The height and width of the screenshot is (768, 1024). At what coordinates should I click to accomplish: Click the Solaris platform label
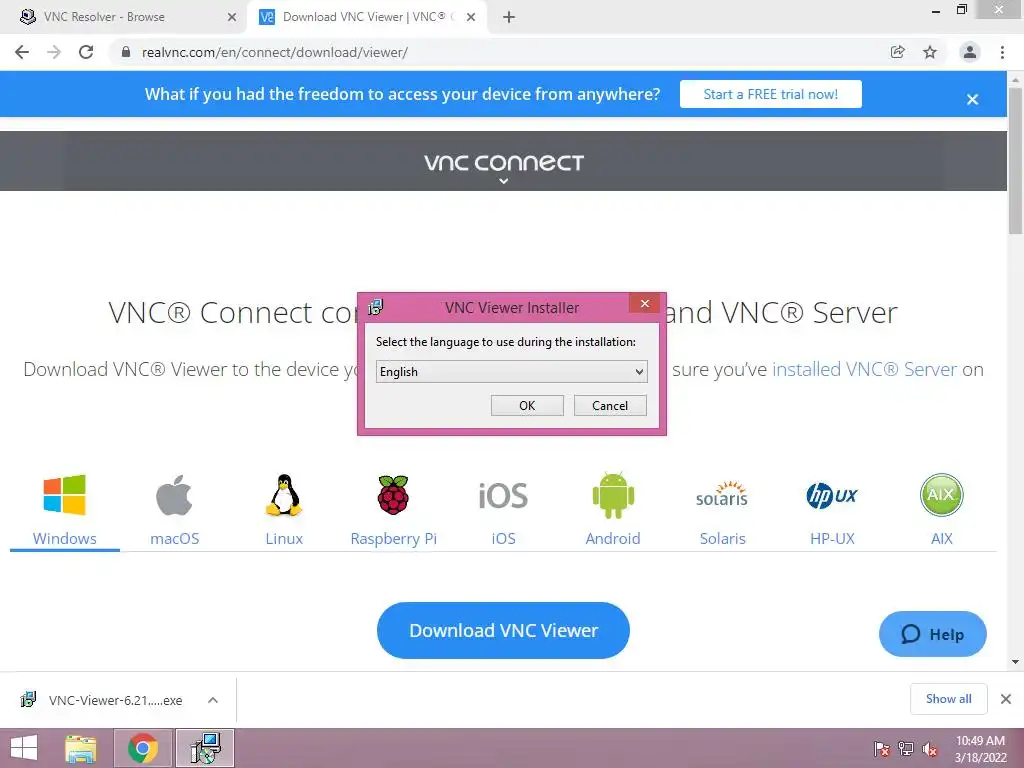coord(722,538)
